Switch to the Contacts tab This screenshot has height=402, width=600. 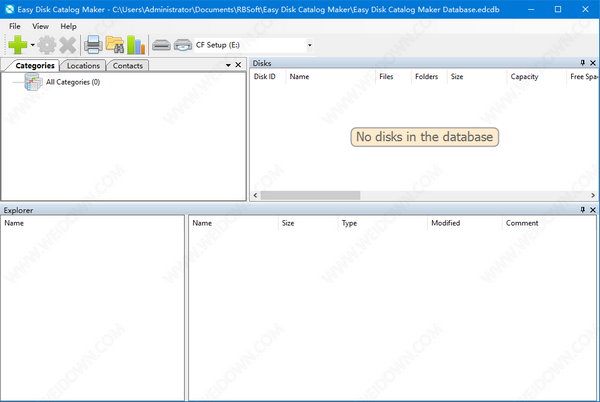coord(127,66)
